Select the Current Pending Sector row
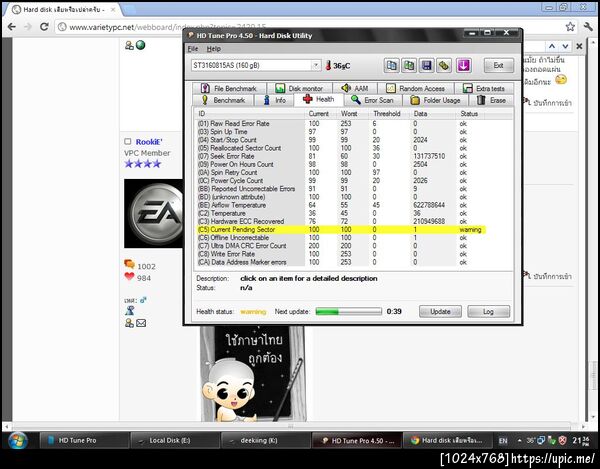600x469 pixels. click(x=341, y=230)
